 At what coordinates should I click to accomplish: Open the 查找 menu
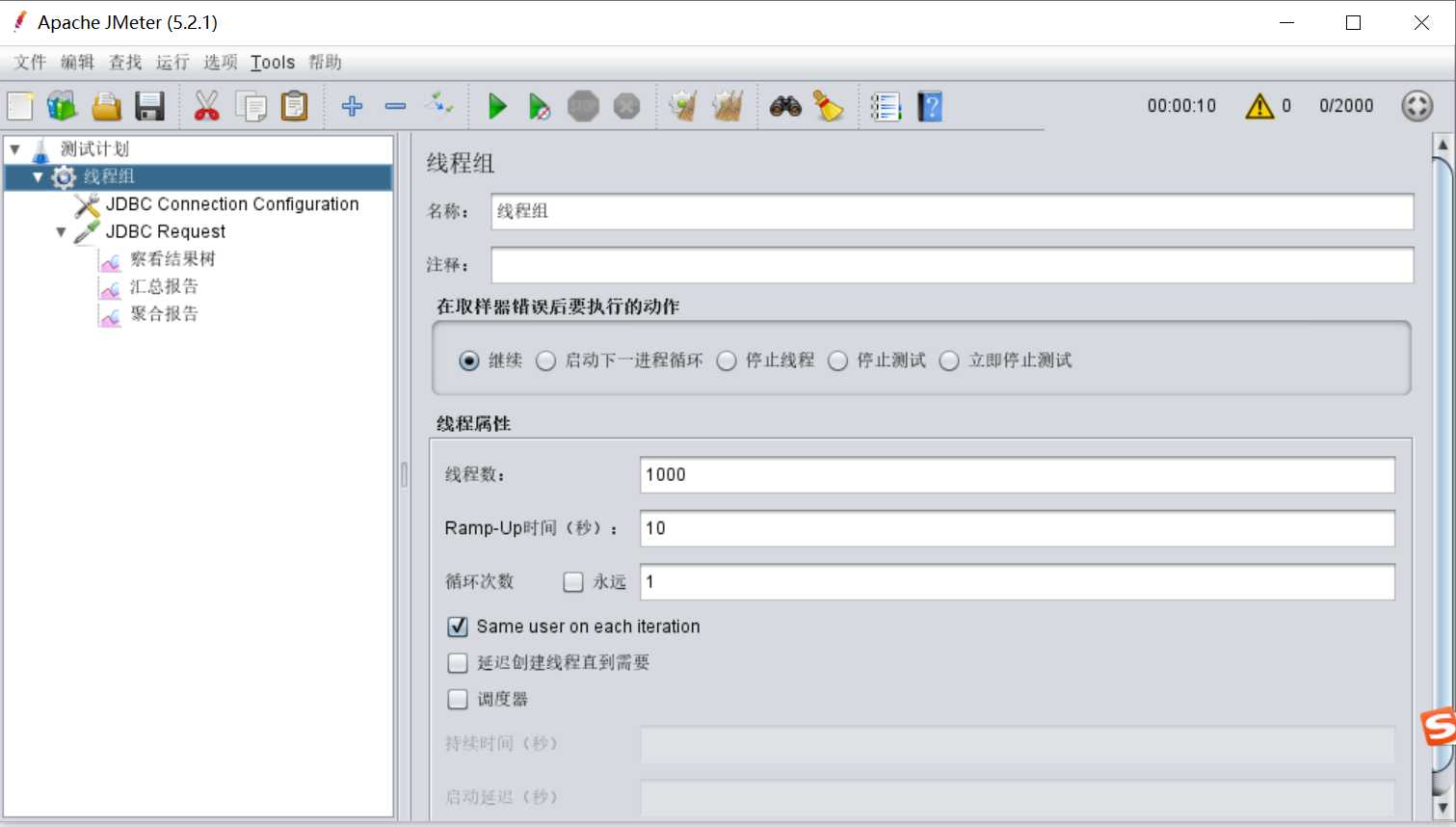125,63
